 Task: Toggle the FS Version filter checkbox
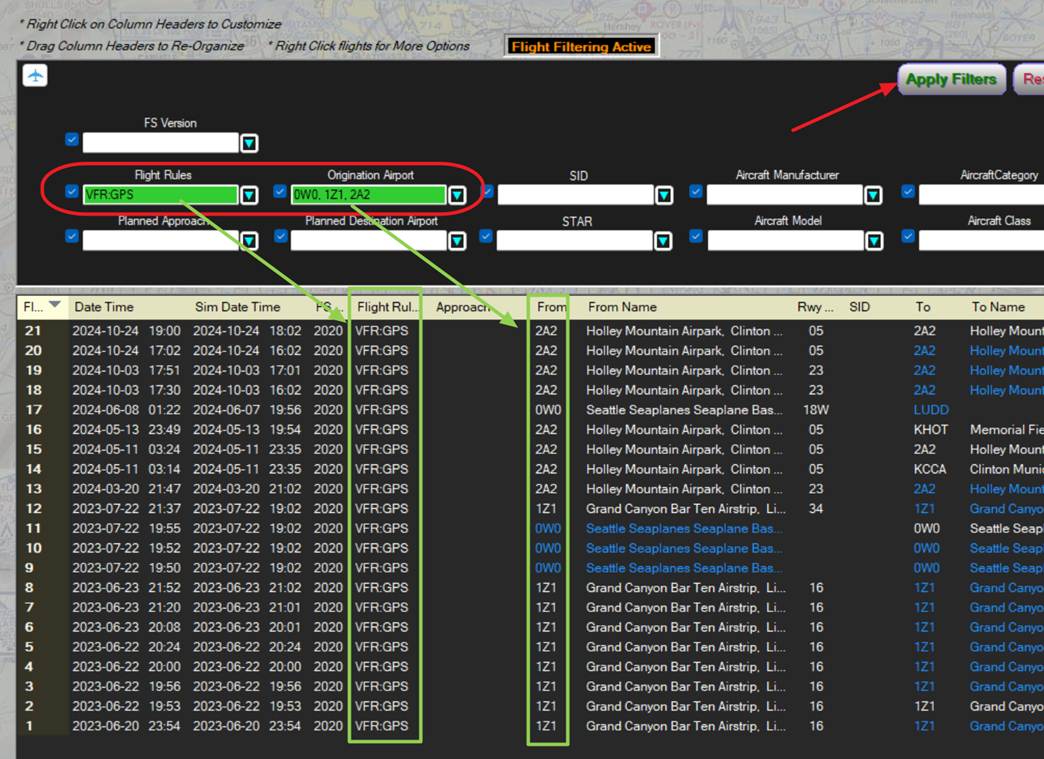click(x=72, y=139)
